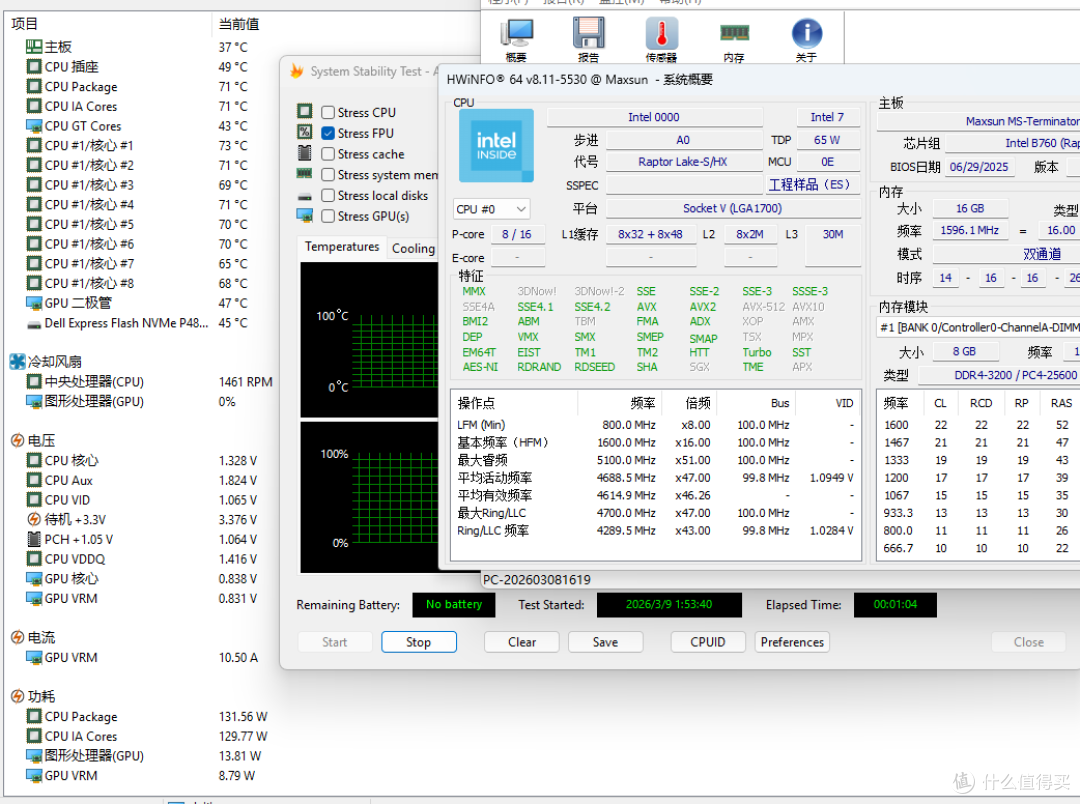Open the Preferences button
This screenshot has width=1080, height=804.
click(792, 642)
